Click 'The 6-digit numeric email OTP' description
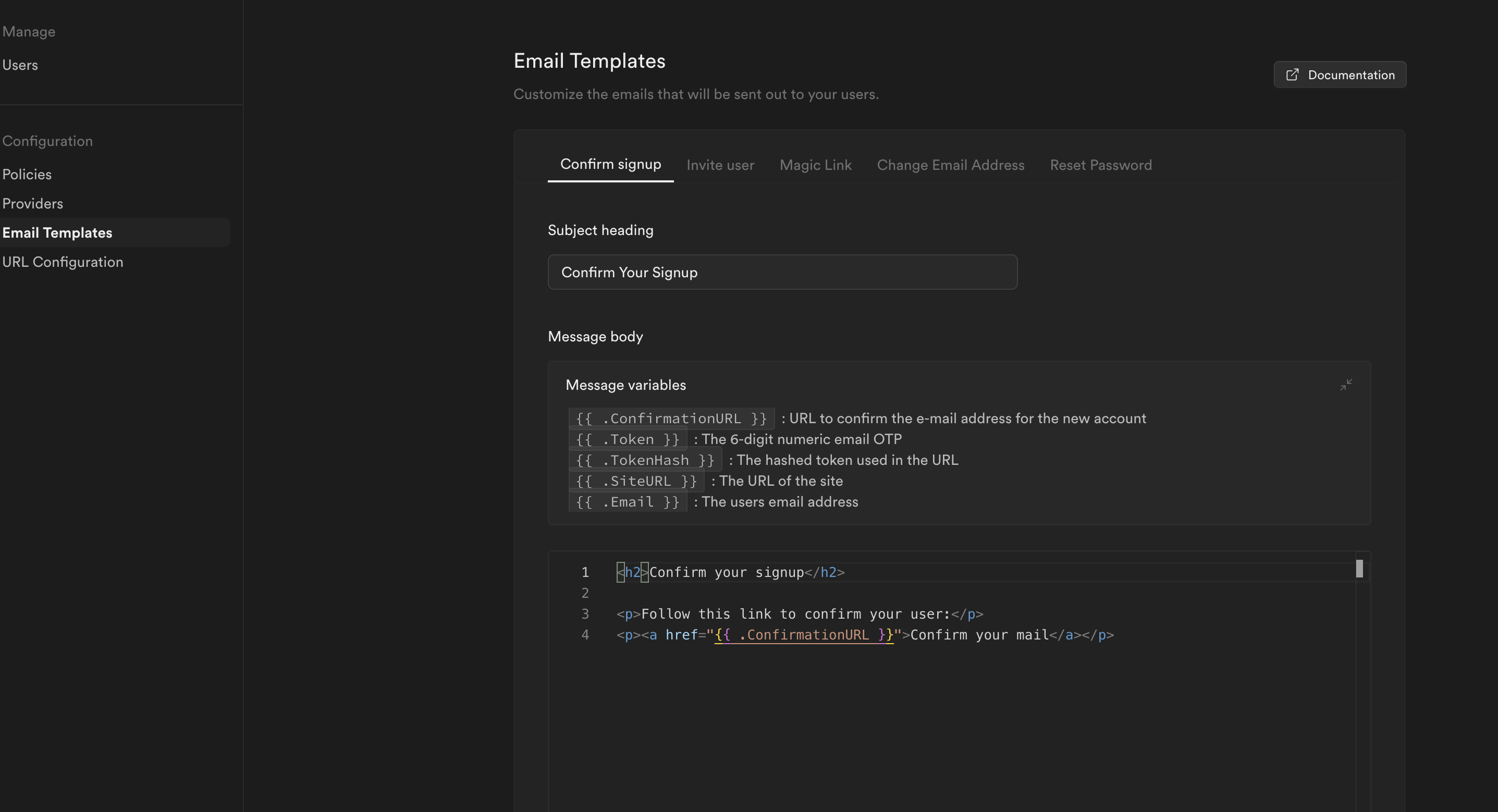Image resolution: width=1498 pixels, height=812 pixels. pos(801,439)
